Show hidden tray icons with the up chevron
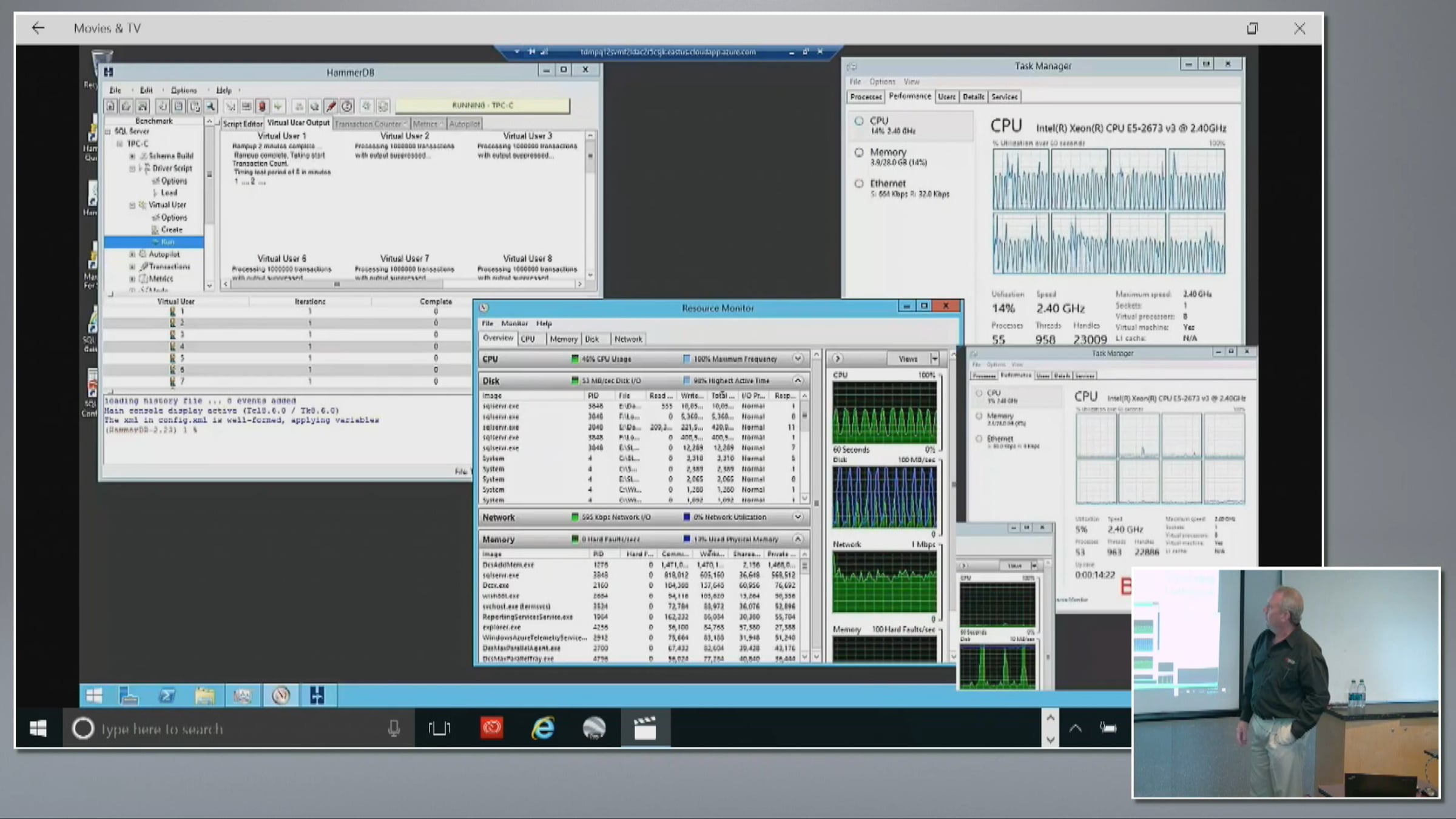Screen dimensions: 1456x819 [x=1075, y=728]
